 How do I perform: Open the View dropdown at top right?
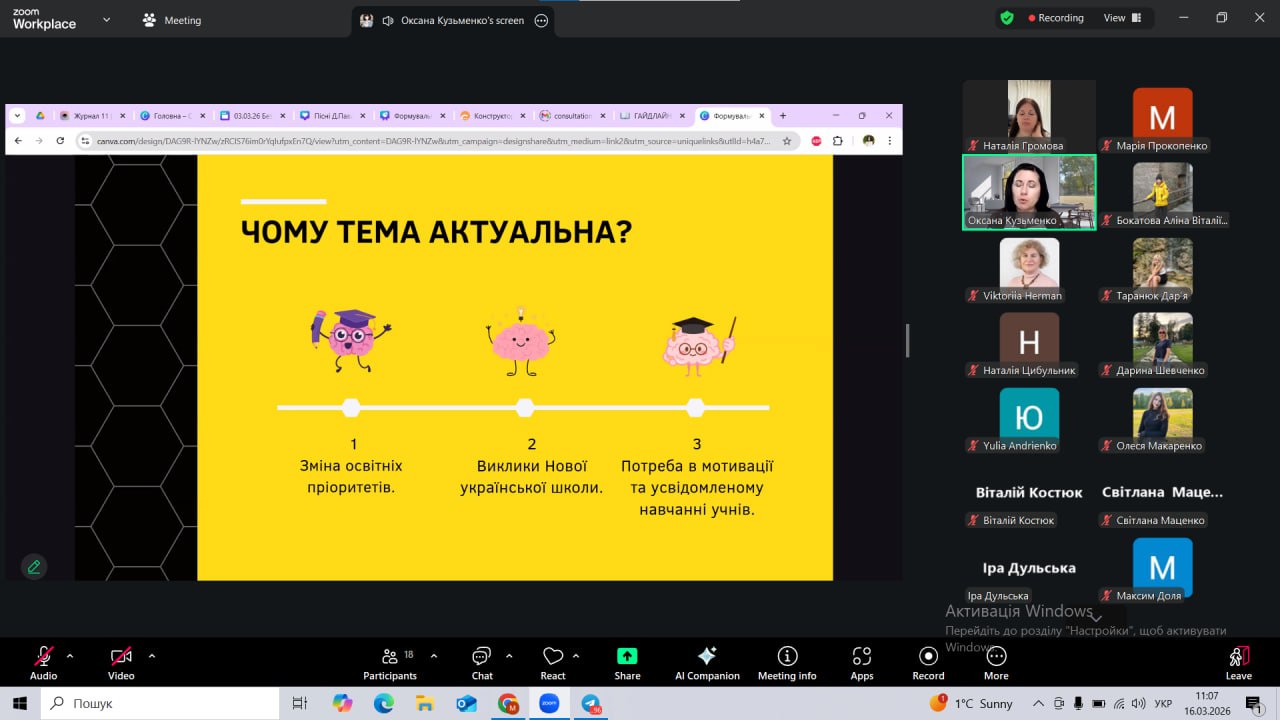coord(1121,18)
